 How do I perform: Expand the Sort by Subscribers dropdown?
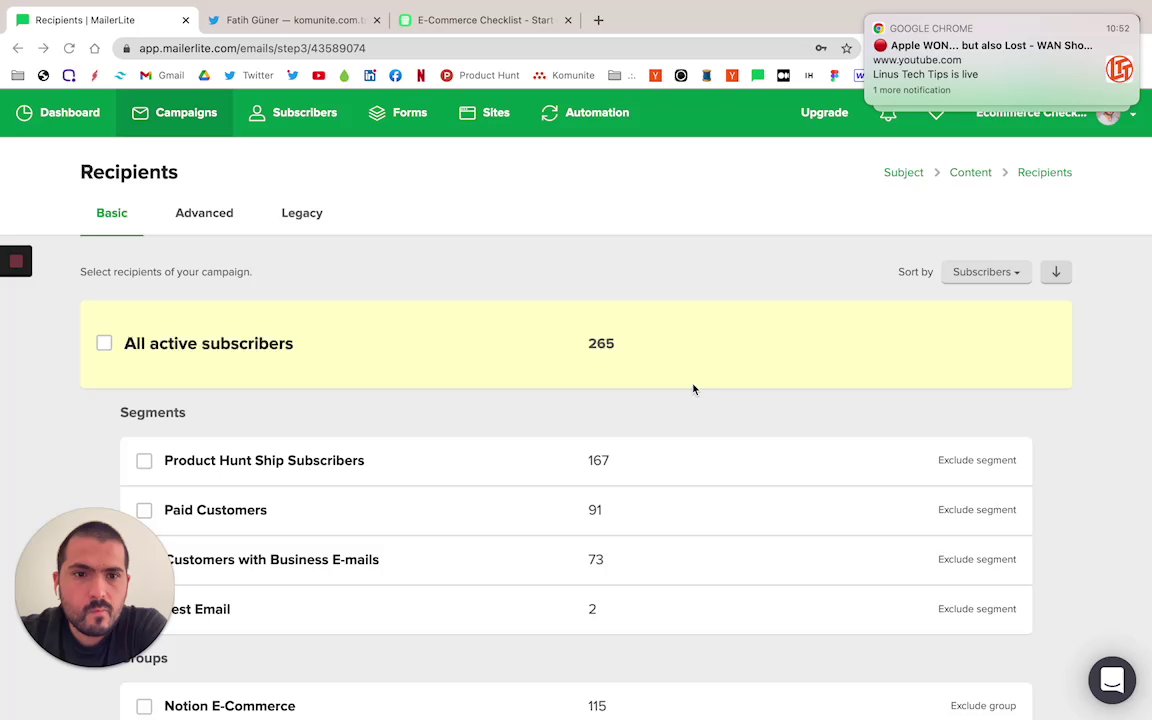pyautogui.click(x=985, y=272)
